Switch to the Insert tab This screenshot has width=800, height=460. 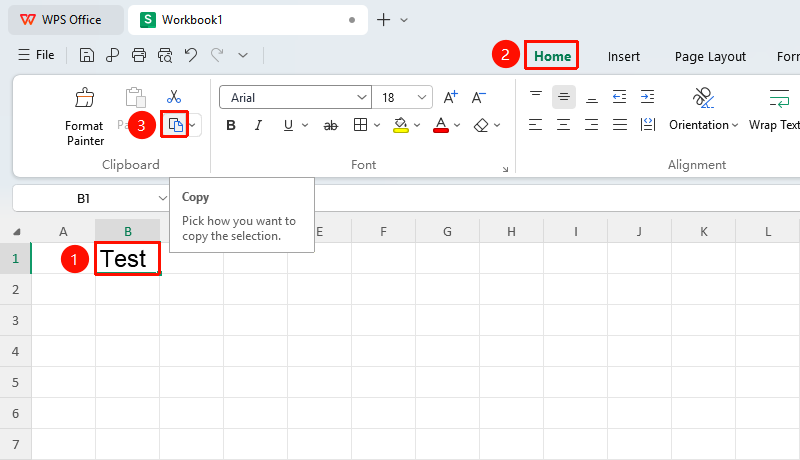click(x=623, y=57)
